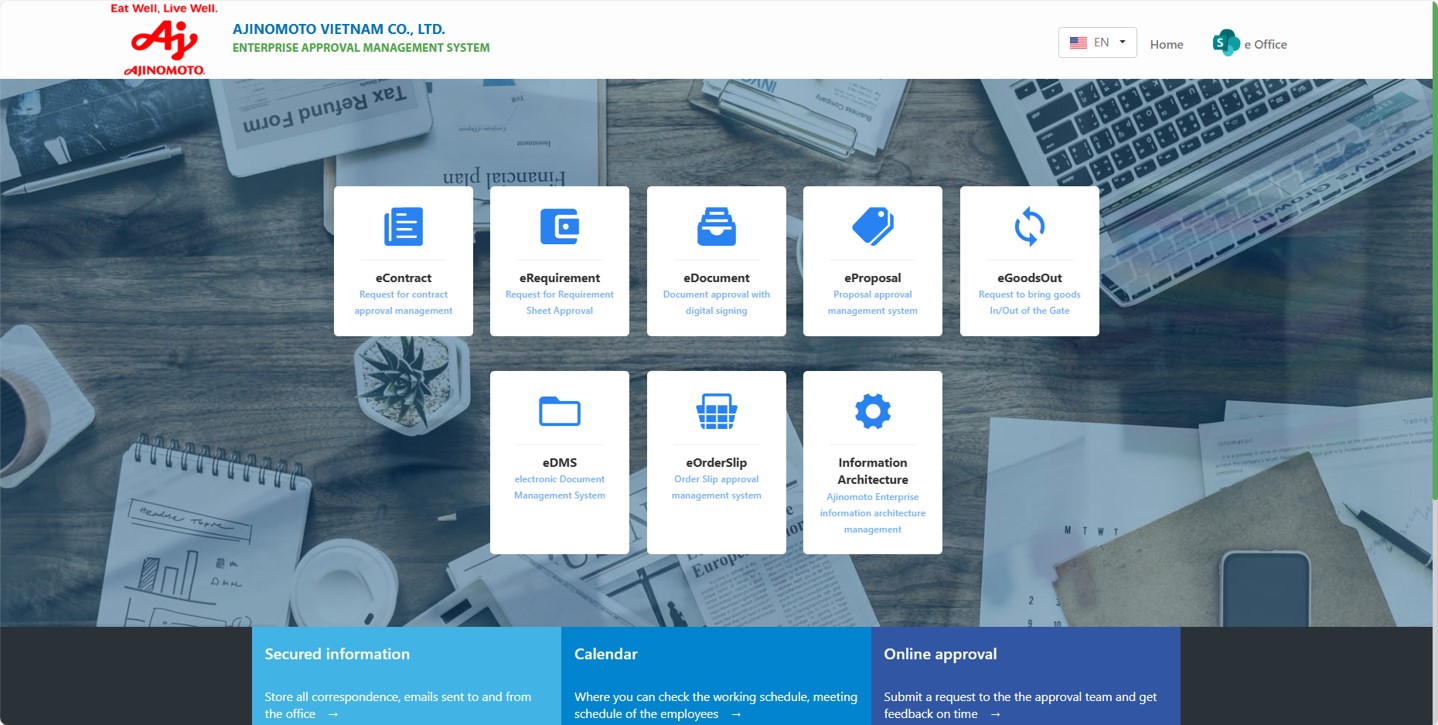Open the eDocument inbox tray icon
This screenshot has height=725, width=1438.
(716, 227)
